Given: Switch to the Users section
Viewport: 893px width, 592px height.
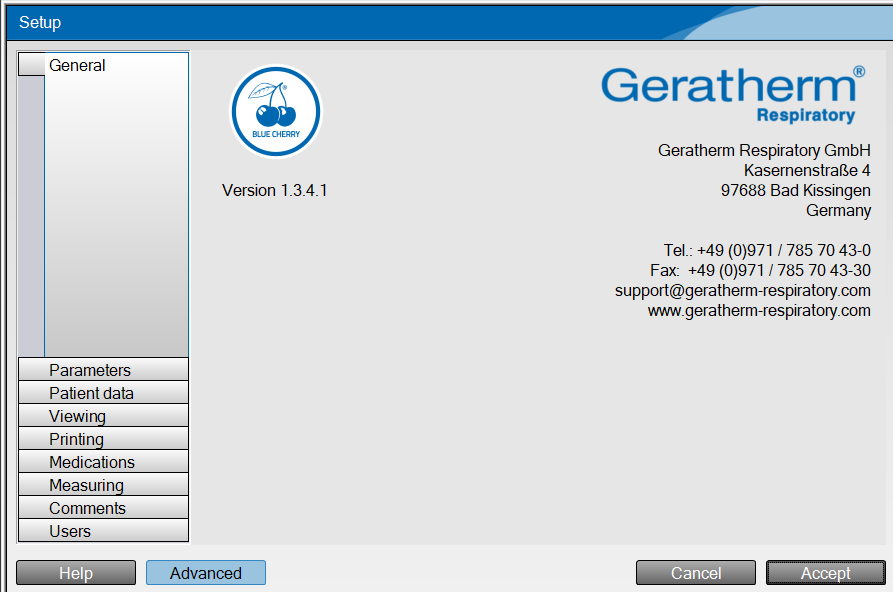Looking at the screenshot, I should point(103,531).
